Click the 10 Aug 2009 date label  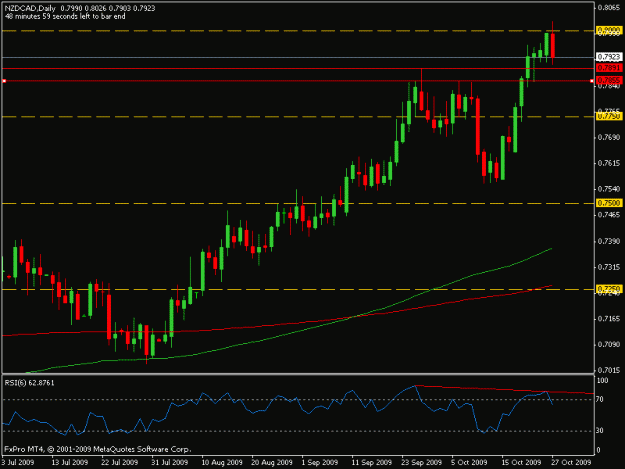coord(222,462)
